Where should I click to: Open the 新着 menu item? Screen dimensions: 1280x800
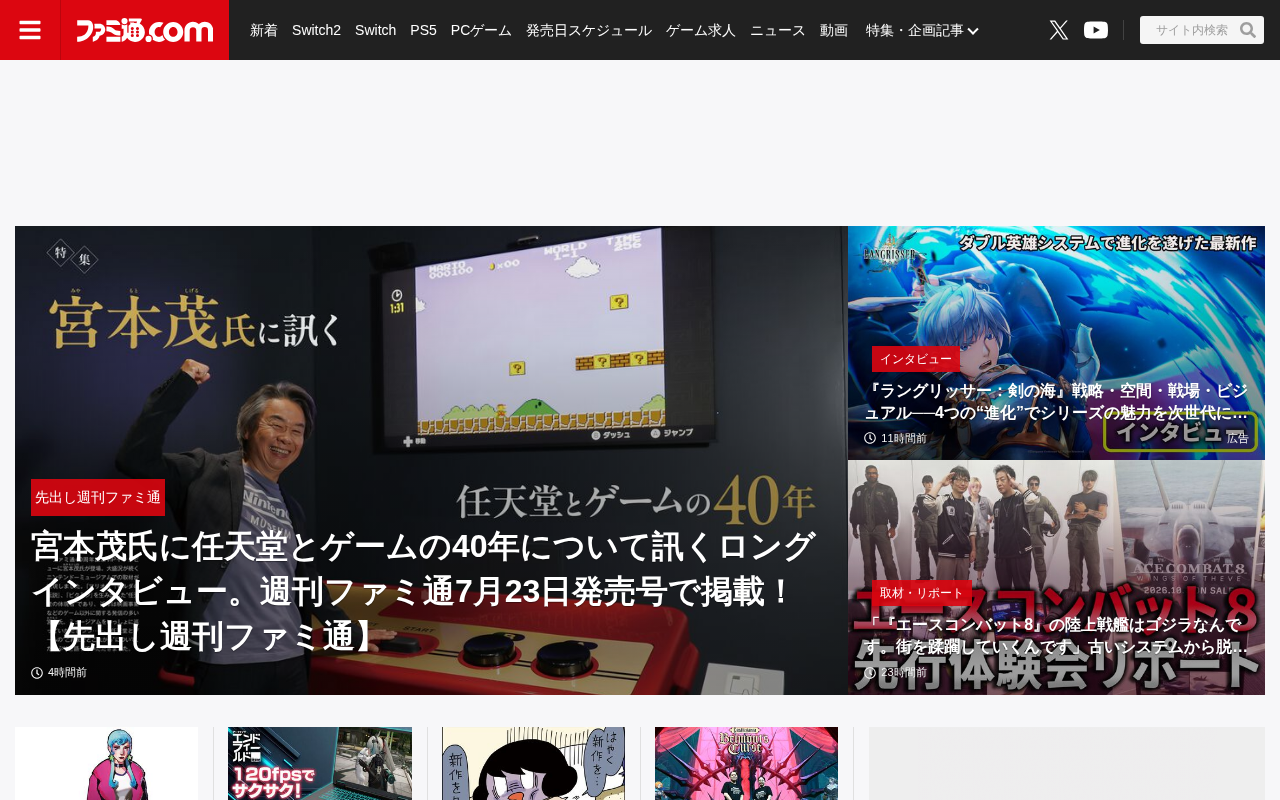[x=264, y=30]
